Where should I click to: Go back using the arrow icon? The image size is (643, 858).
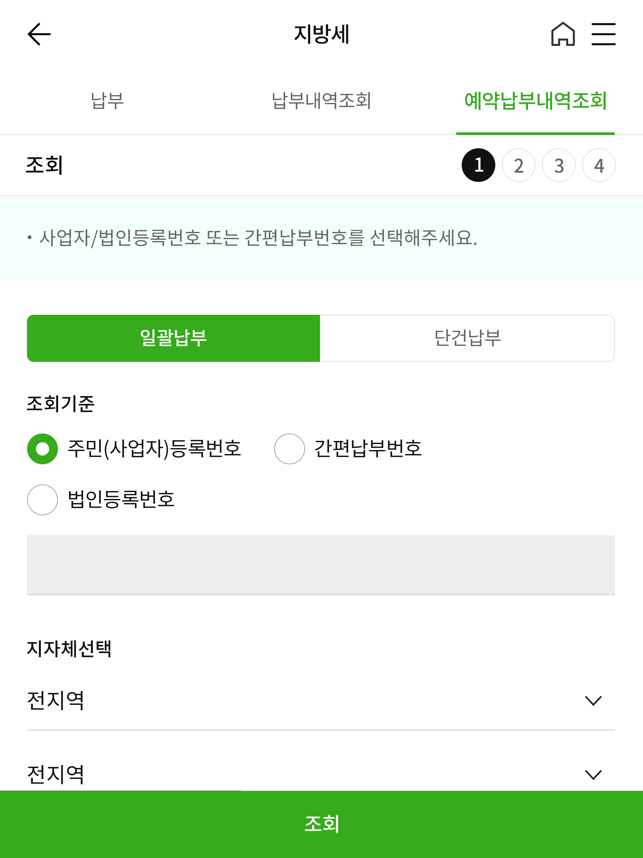point(39,34)
